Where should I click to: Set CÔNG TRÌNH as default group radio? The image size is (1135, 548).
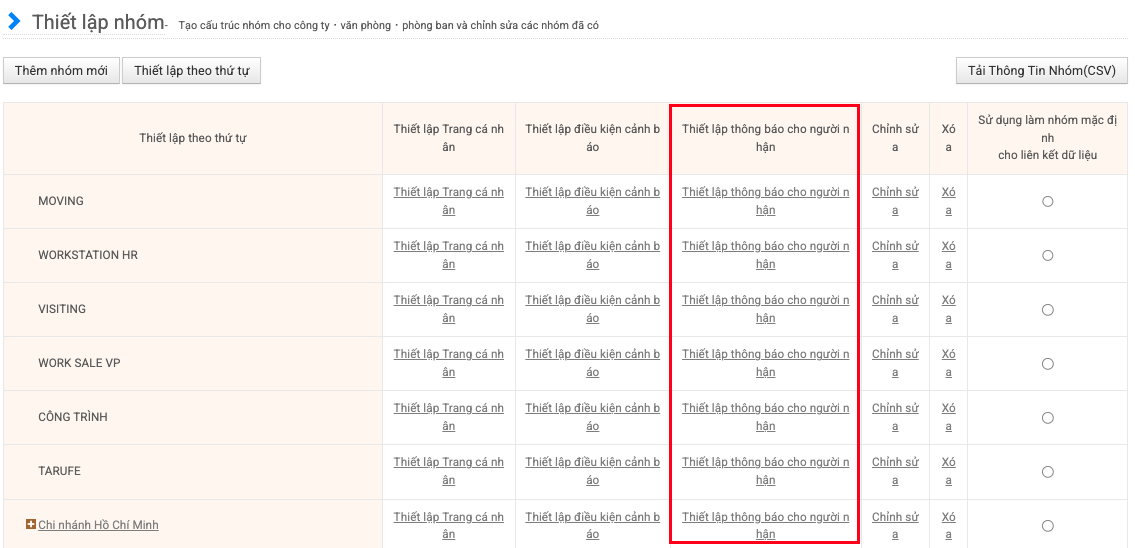[1047, 417]
